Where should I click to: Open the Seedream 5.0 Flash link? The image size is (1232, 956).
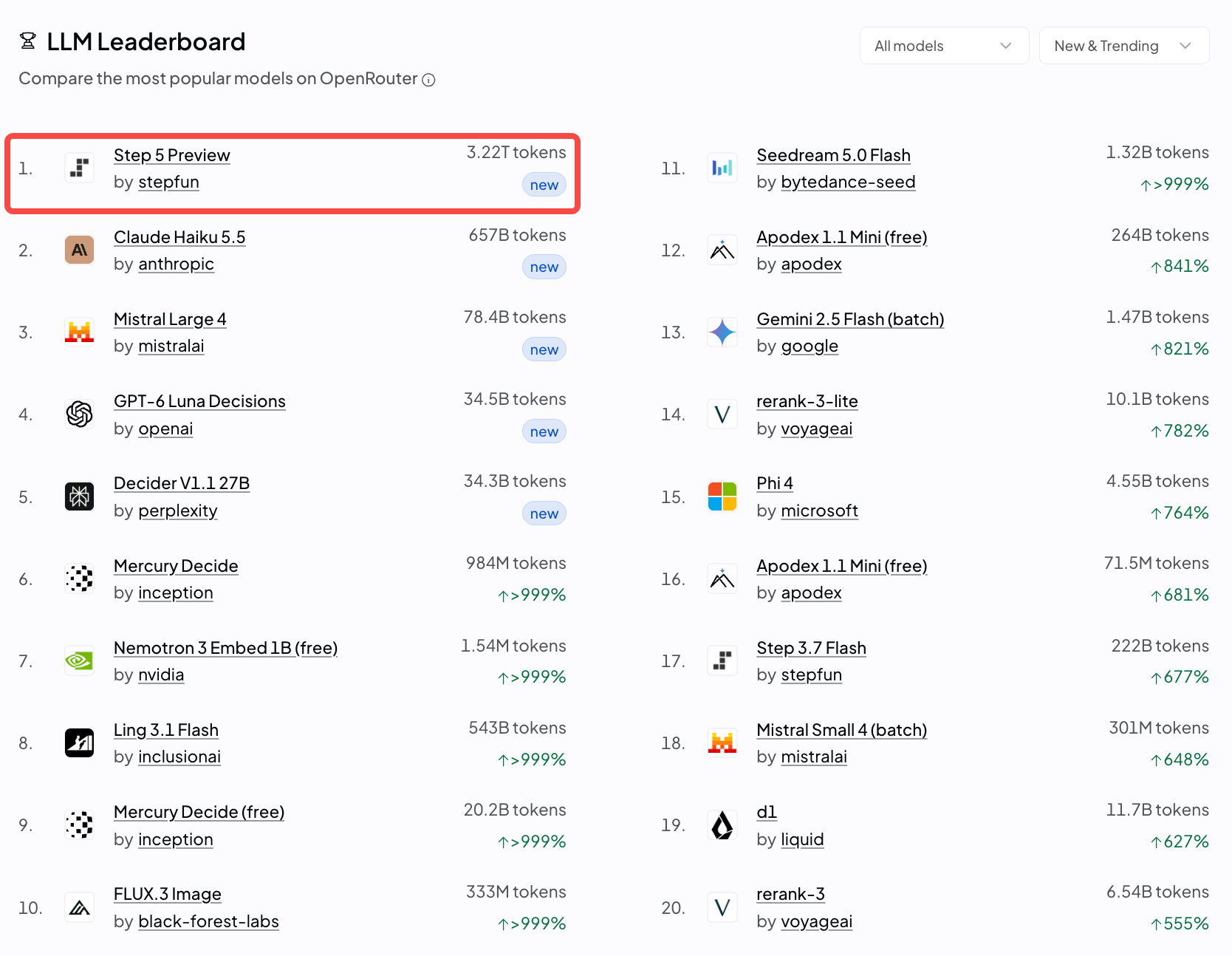[833, 155]
